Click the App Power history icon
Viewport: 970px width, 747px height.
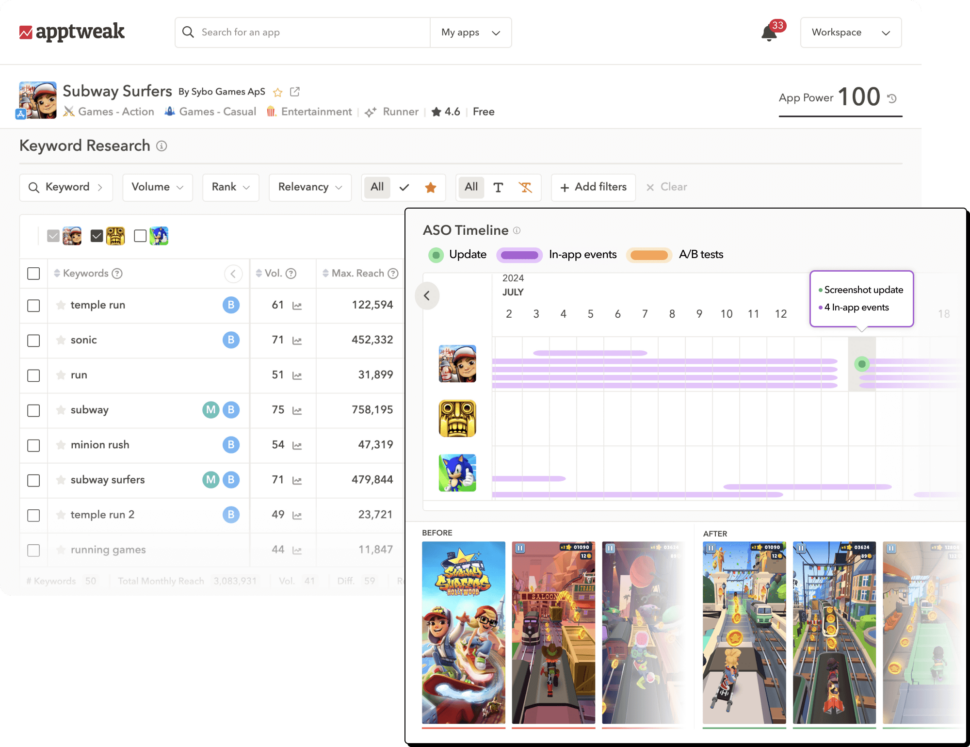(891, 98)
